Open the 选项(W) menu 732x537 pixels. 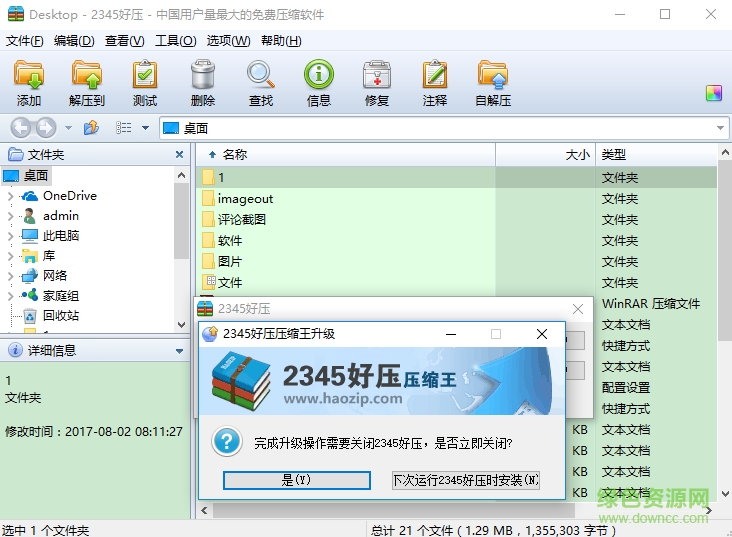pyautogui.click(x=228, y=41)
